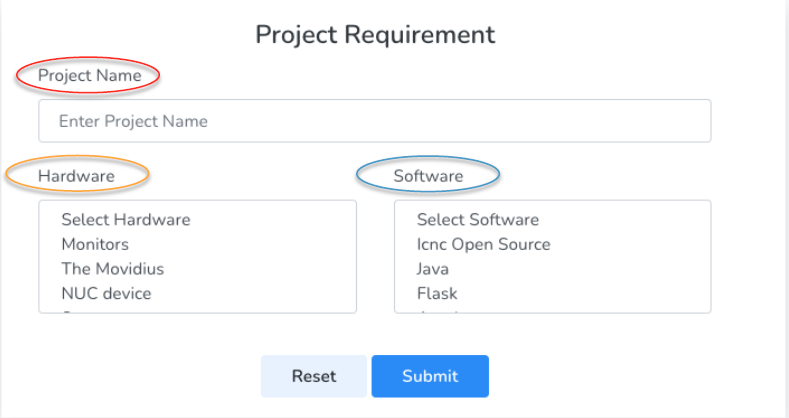Click the Hardware label
The width and height of the screenshot is (789, 418).
pyautogui.click(x=76, y=176)
